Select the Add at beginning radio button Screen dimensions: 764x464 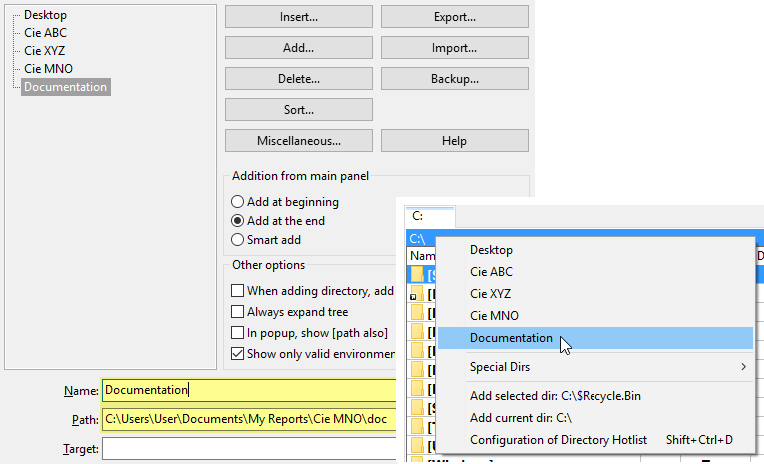(x=238, y=202)
